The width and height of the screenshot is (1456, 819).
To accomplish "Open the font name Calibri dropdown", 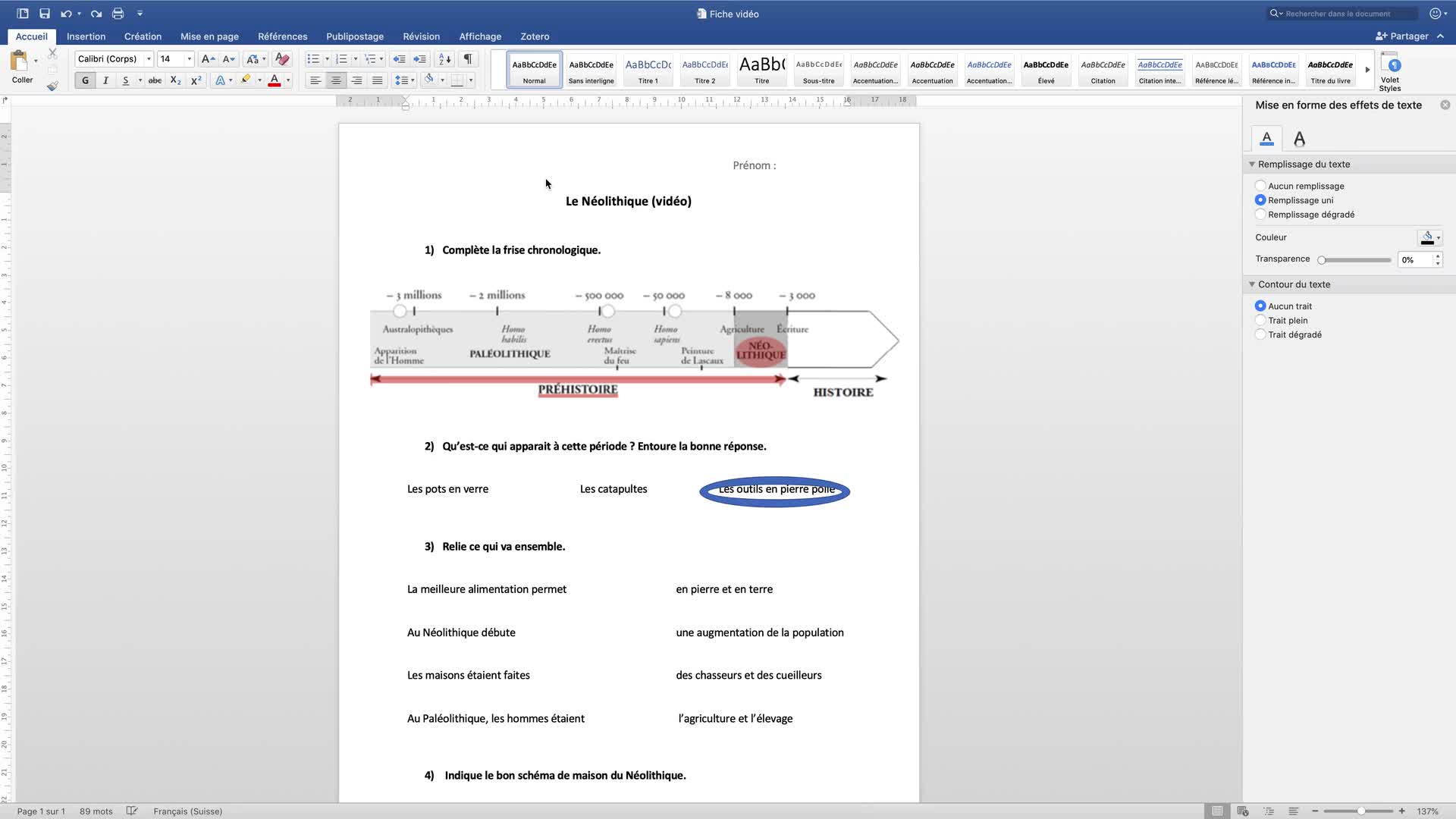I will (149, 59).
